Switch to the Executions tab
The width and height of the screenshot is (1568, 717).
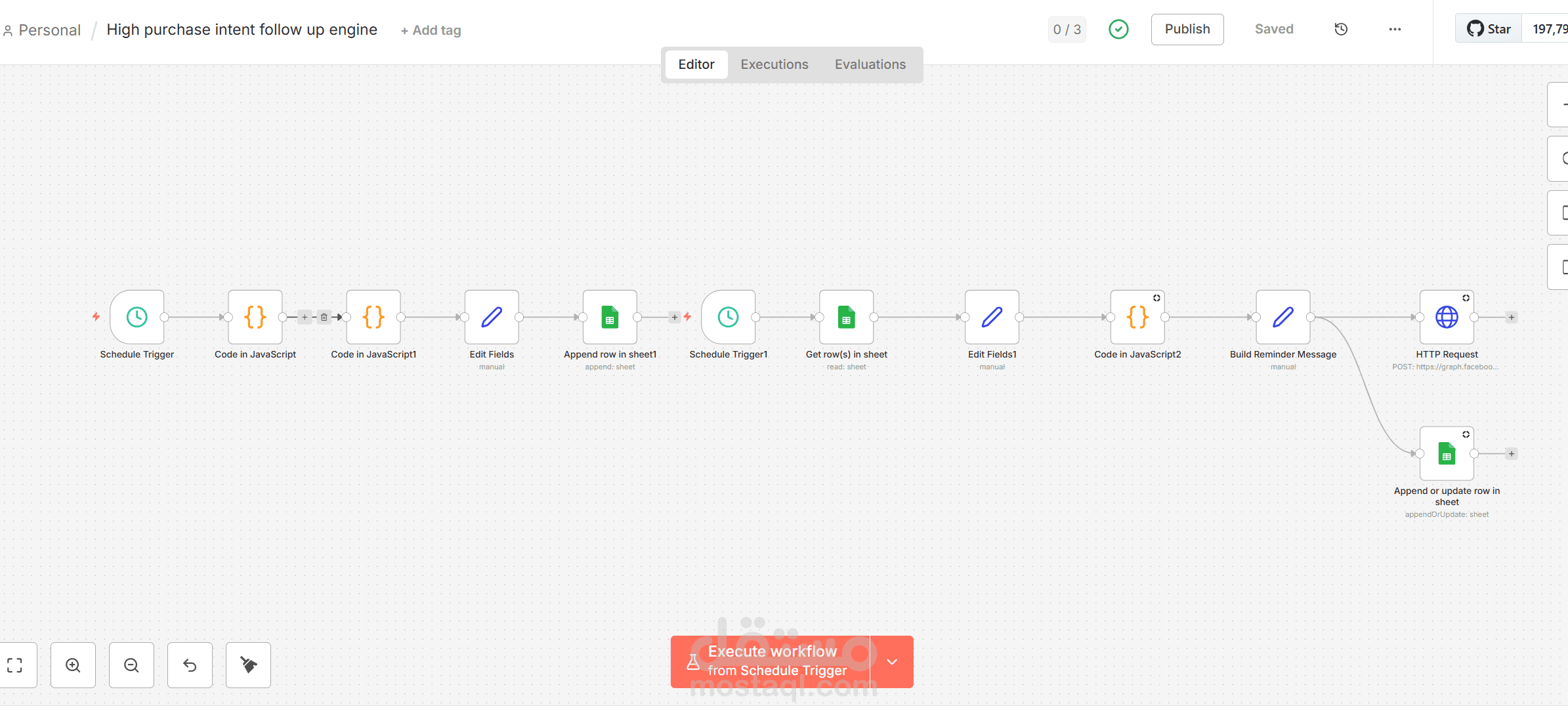(x=774, y=64)
